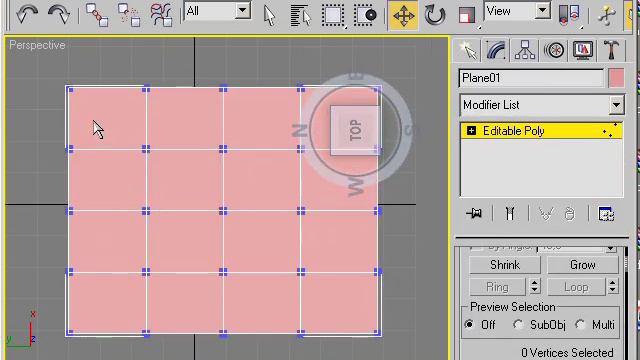Click the Plane01 object name field
The width and height of the screenshot is (640, 360).
531,78
